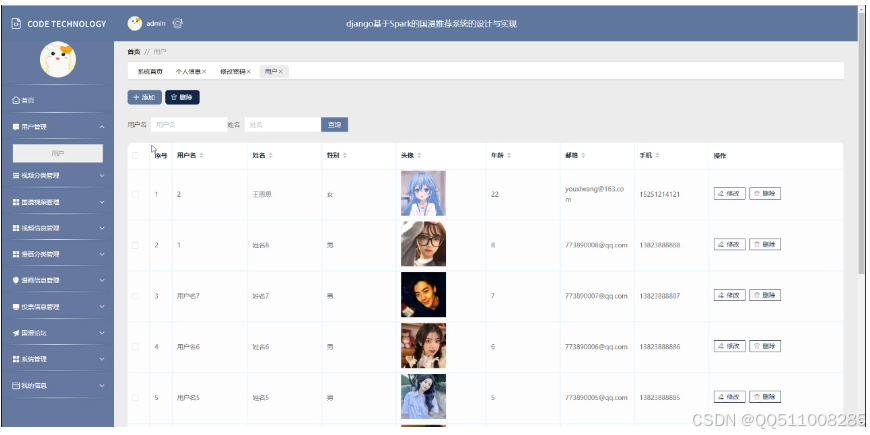This screenshot has height=435, width=870.
Task: Click the 国漫视频管理 grid icon
Action: 16,203
